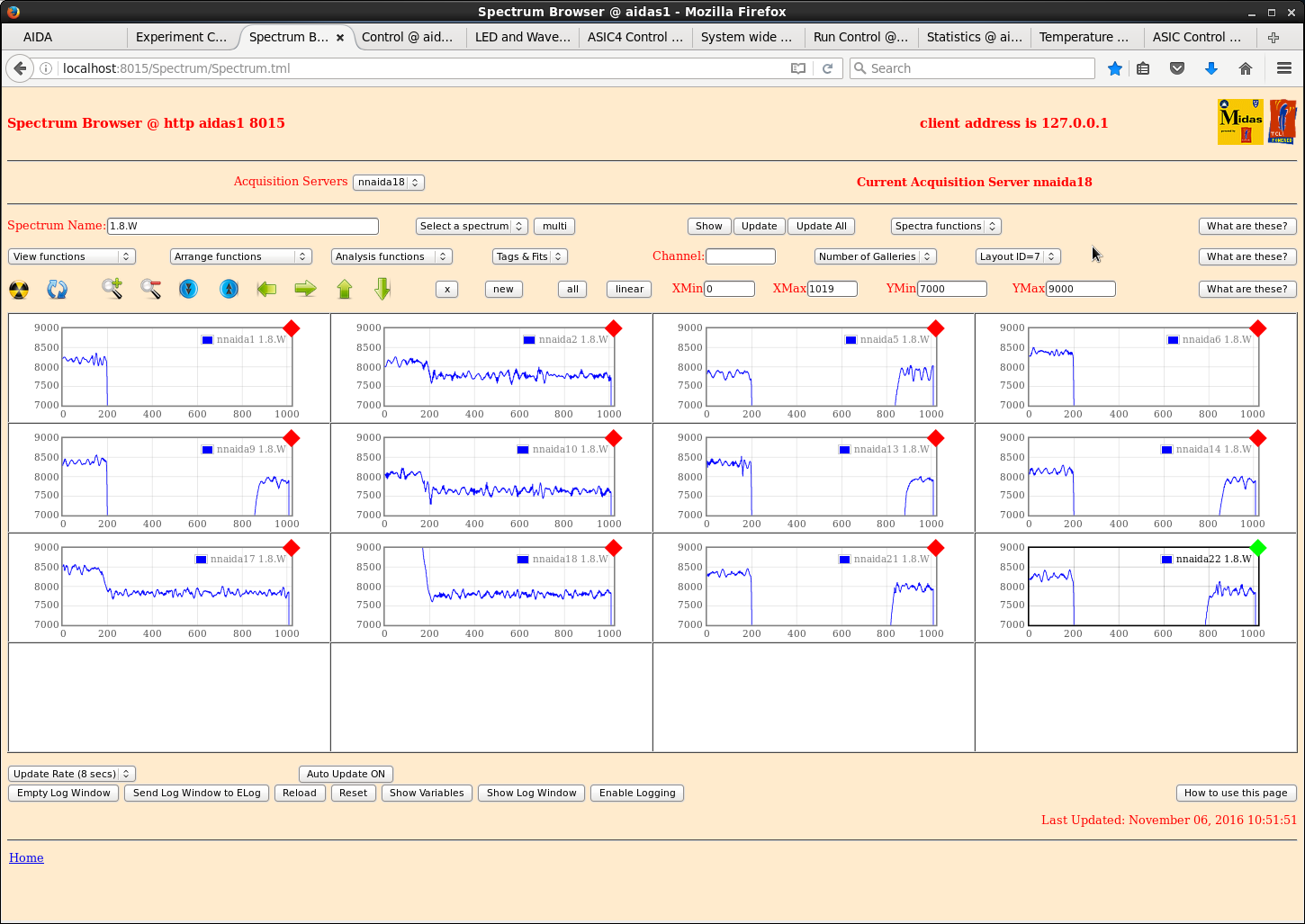This screenshot has height=924, width=1305.
Task: Click the blue refresh arrows icon
Action: [x=57, y=290]
